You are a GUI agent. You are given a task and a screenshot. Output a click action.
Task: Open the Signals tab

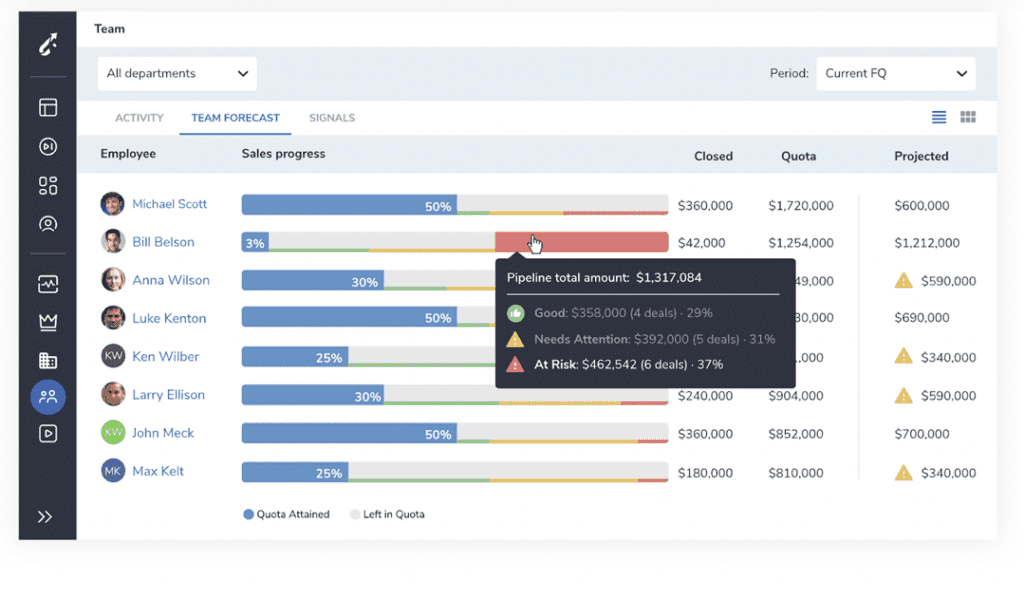point(331,118)
